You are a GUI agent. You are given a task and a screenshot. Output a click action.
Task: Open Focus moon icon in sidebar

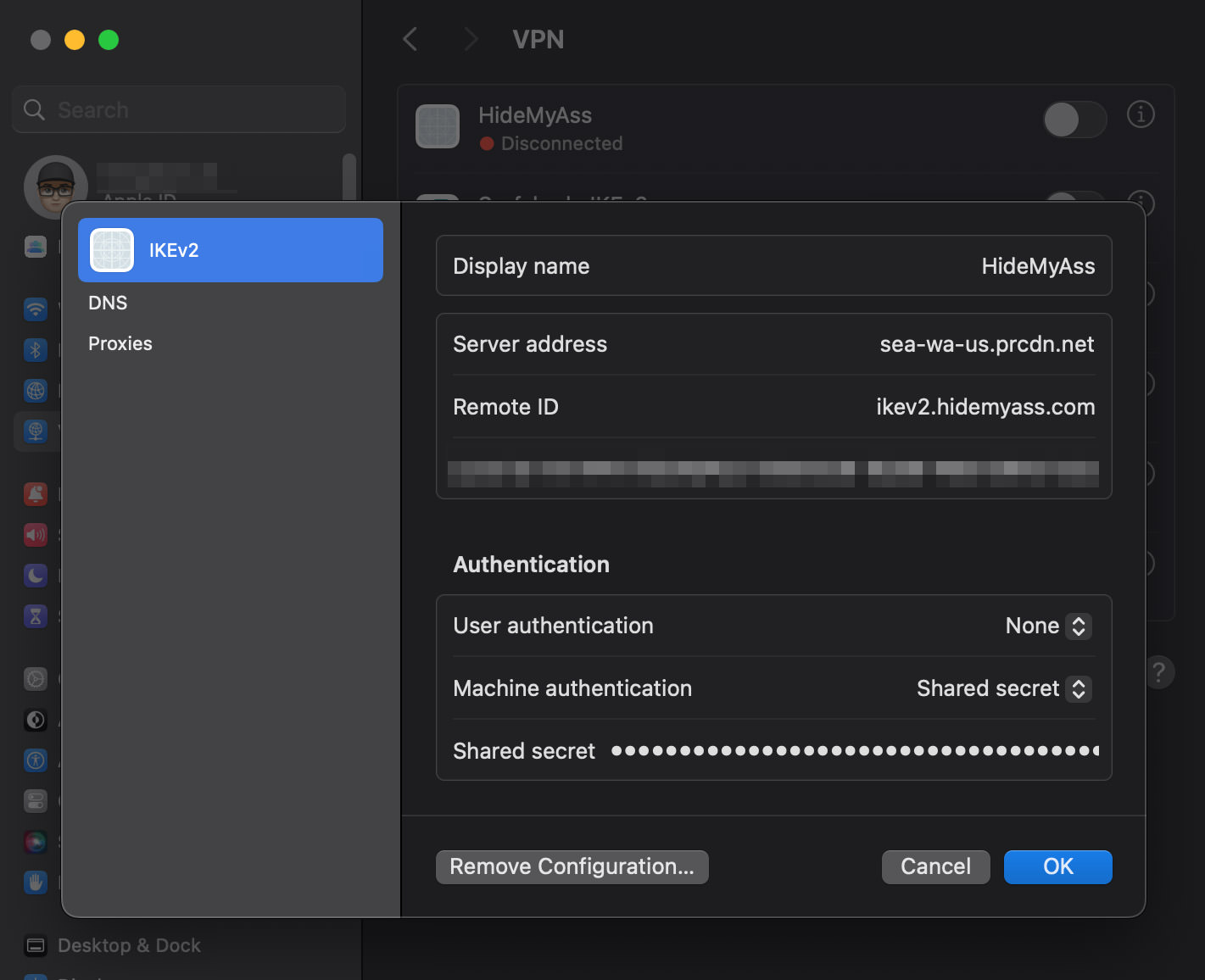pos(36,575)
